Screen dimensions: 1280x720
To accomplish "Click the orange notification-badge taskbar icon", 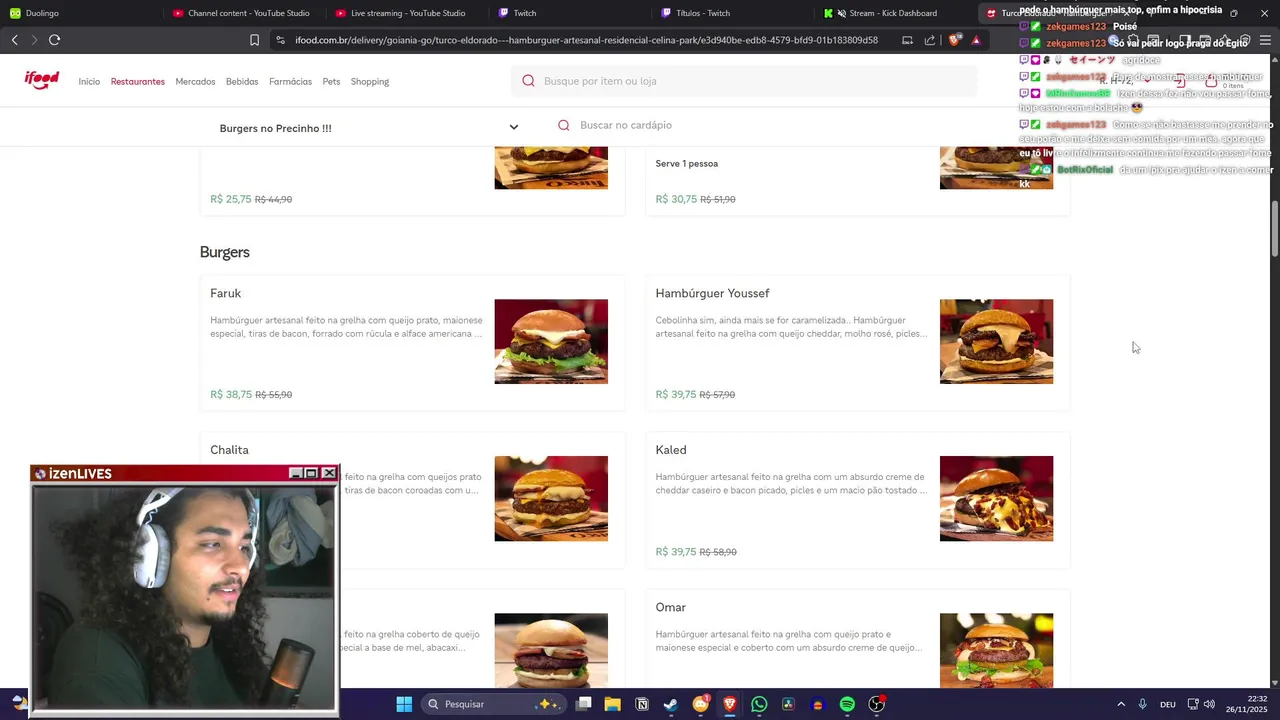I will pos(701,704).
